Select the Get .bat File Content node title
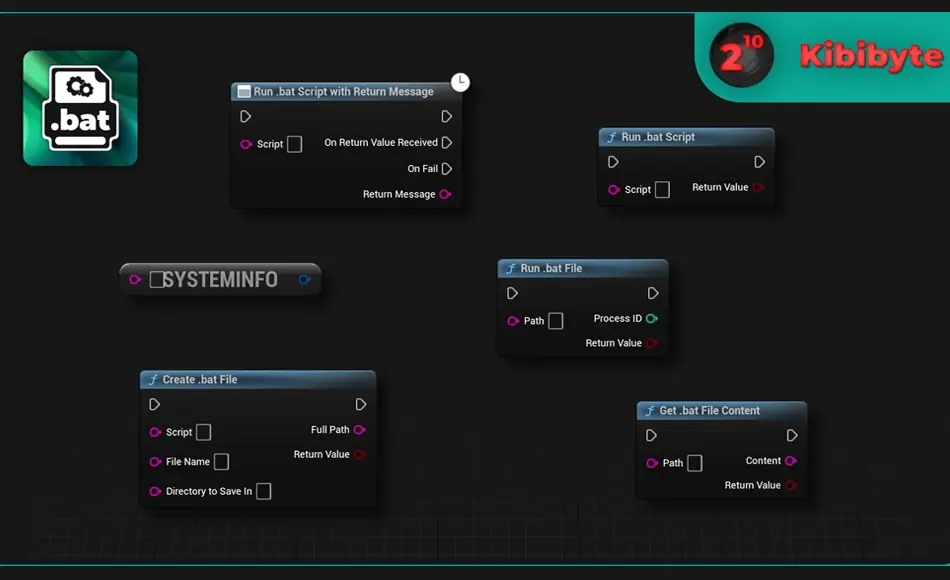The image size is (950, 580). click(x=709, y=411)
